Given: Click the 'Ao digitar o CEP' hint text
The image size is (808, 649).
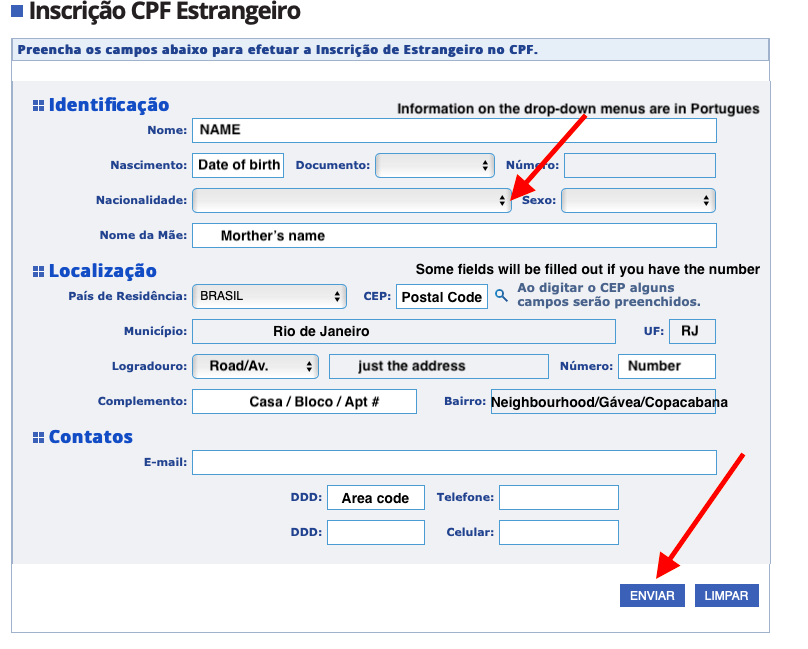Looking at the screenshot, I should click(x=609, y=295).
